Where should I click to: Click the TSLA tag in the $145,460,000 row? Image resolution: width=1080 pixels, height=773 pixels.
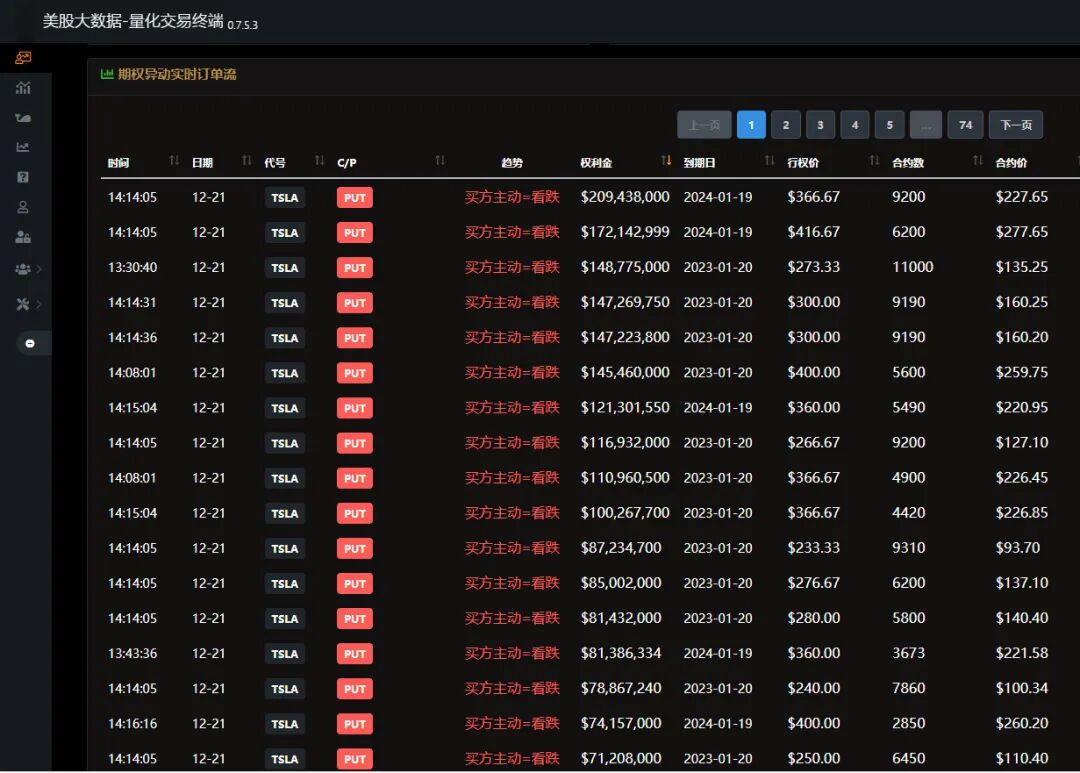284,373
